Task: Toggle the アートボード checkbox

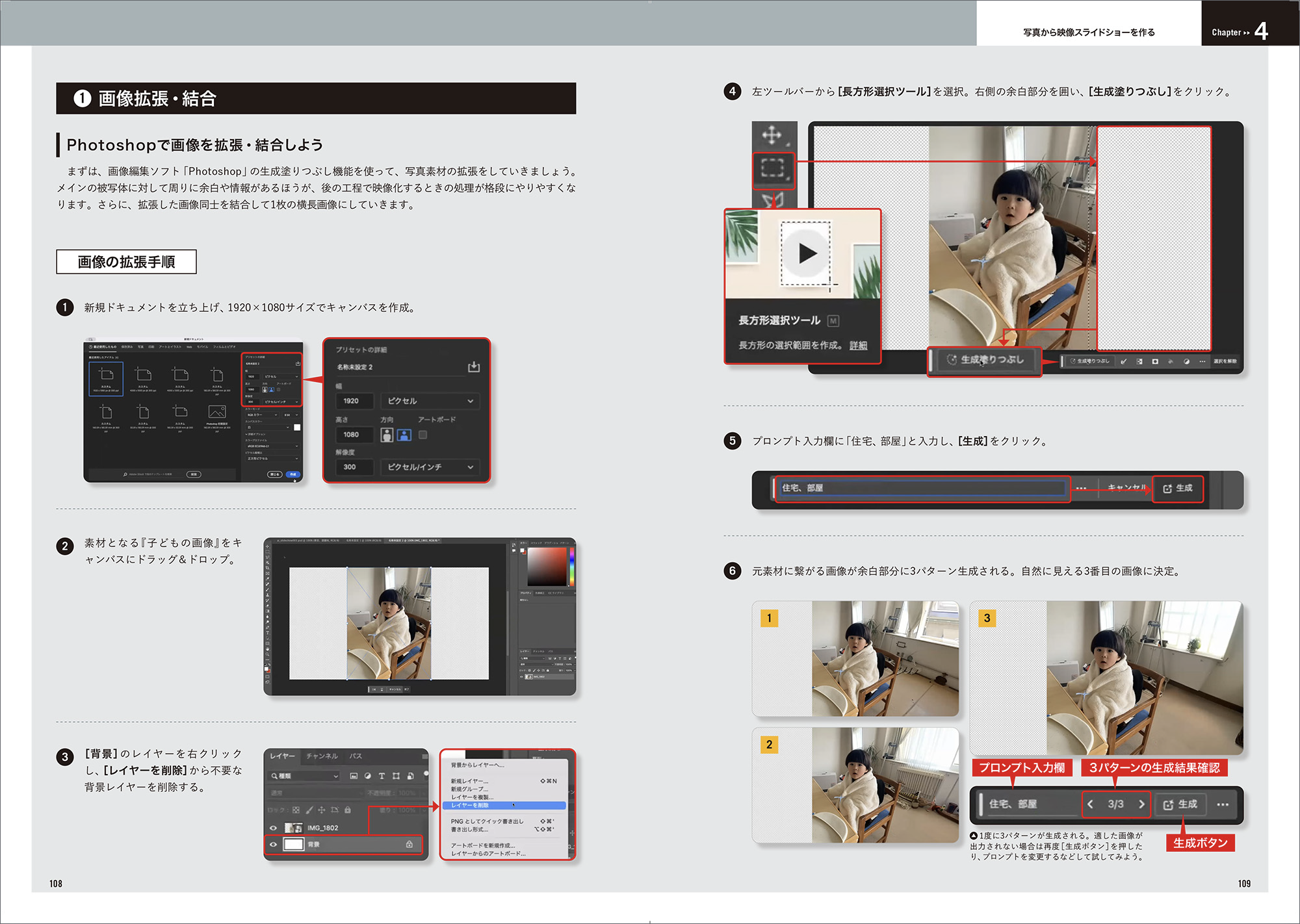Action: (423, 435)
